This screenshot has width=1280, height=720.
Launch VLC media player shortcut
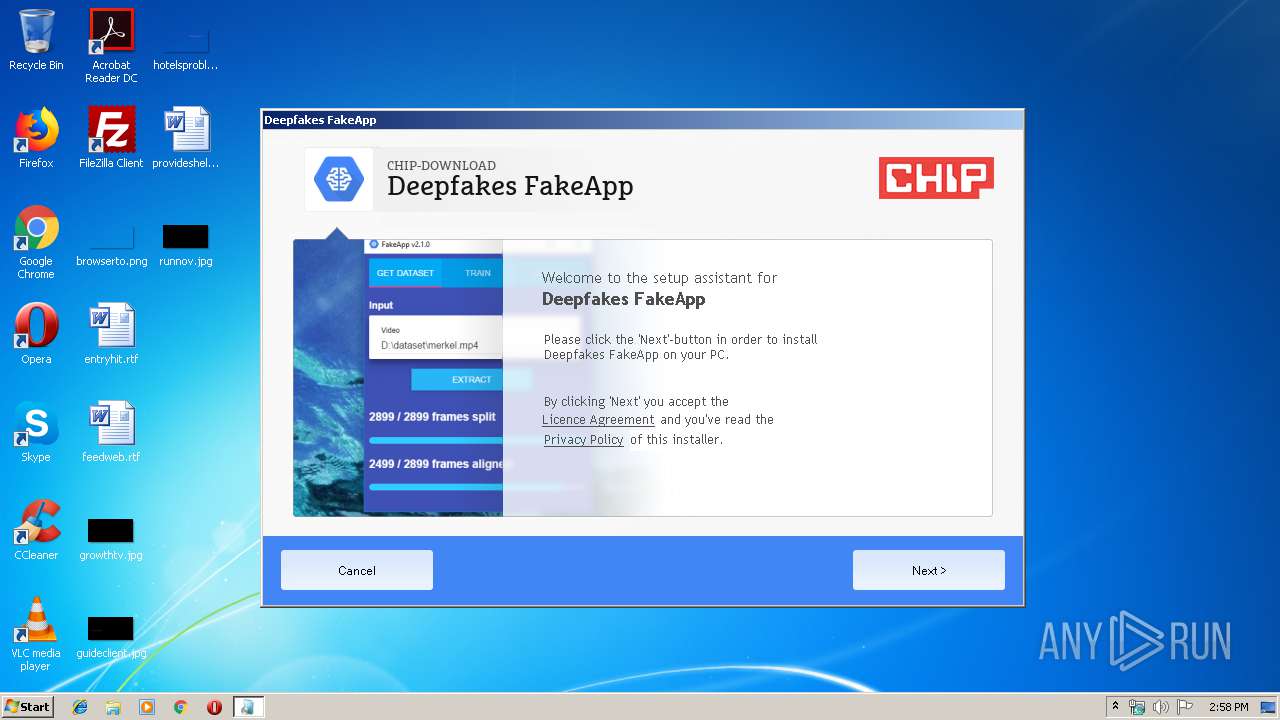click(36, 634)
